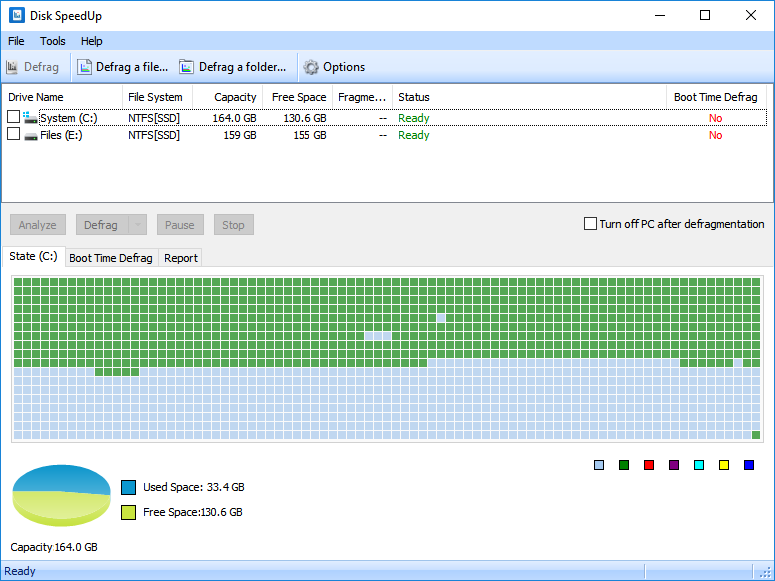Viewport: 775px width, 581px height.
Task: Click the 159 GB capacity cell
Action: click(240, 135)
